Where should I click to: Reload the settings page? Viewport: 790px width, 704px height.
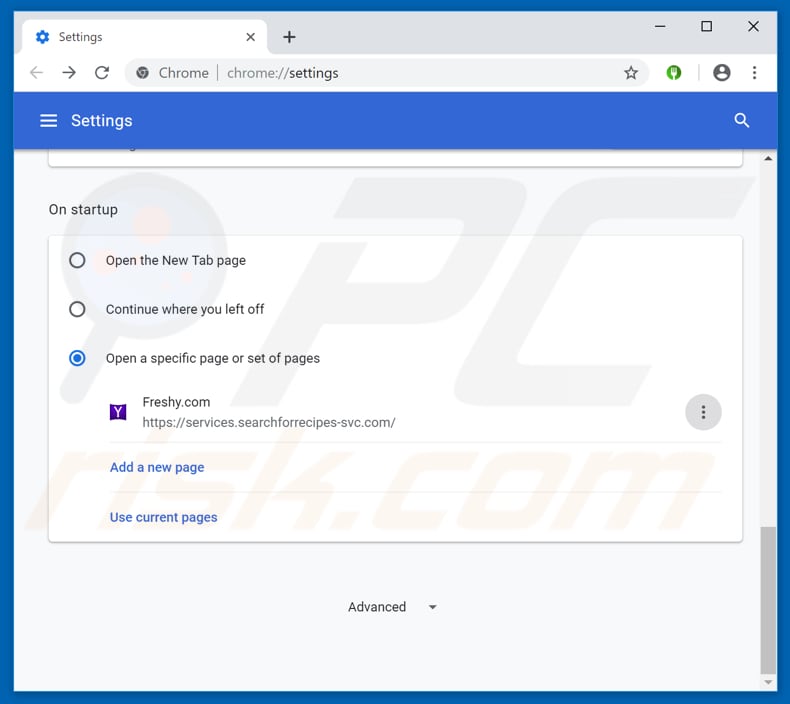point(102,73)
